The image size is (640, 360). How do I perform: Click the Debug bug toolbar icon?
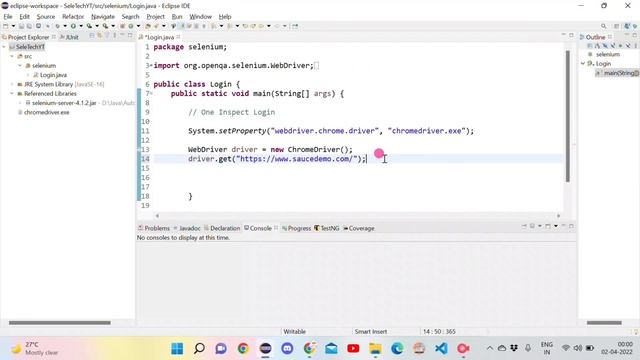tap(57, 26)
